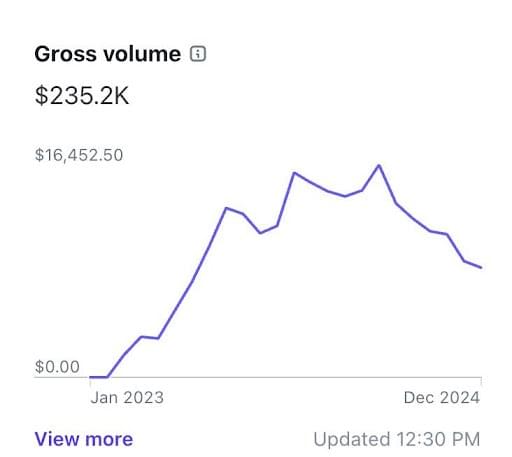512x457 pixels.
Task: Select the Gross volume heading
Action: tap(108, 54)
